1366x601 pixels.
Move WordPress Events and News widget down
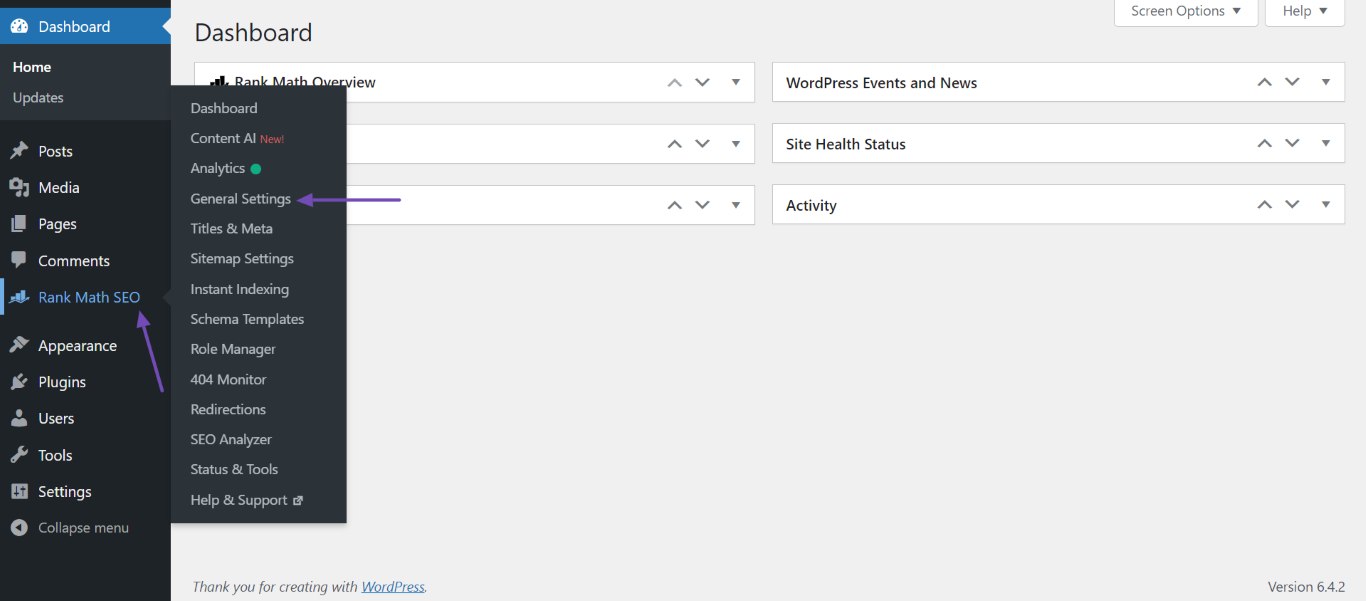[1292, 82]
